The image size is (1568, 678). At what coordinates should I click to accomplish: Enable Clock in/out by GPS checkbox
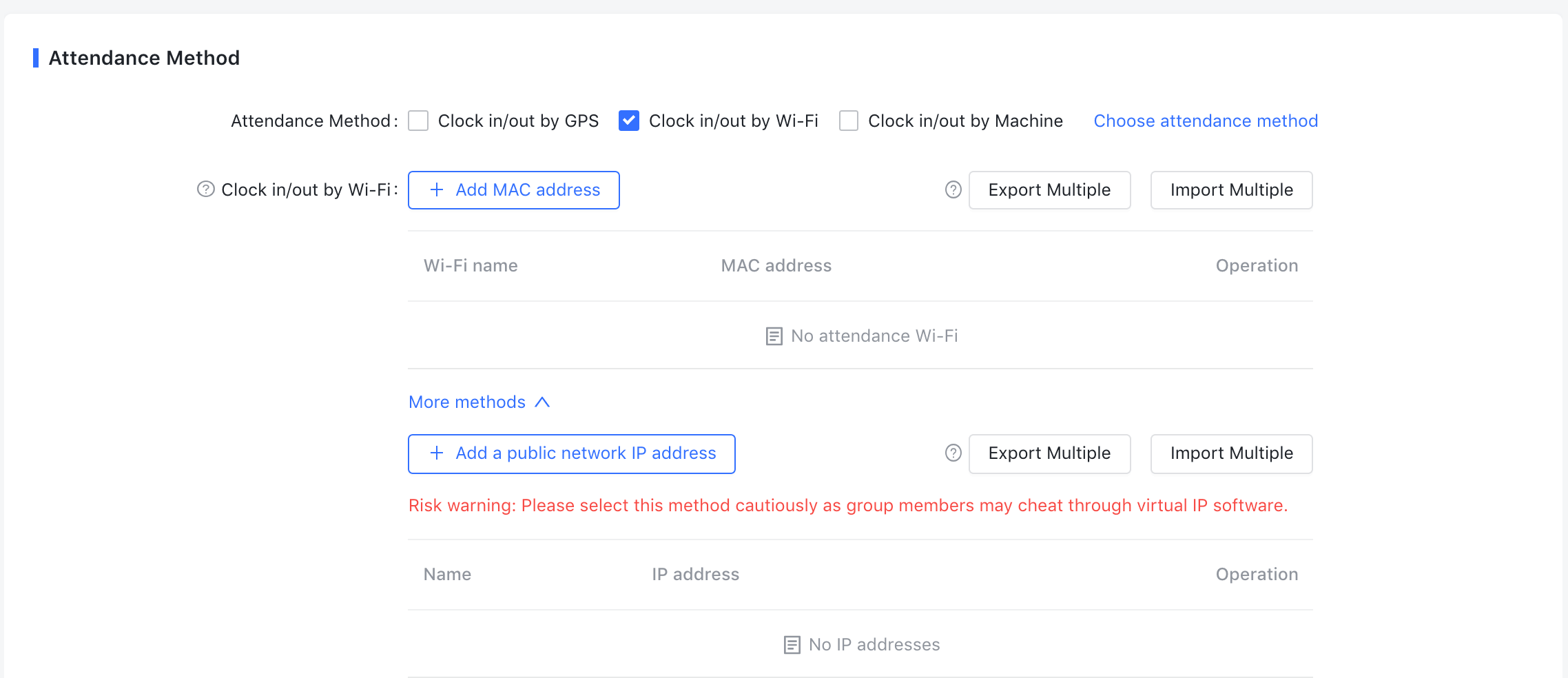click(x=418, y=121)
